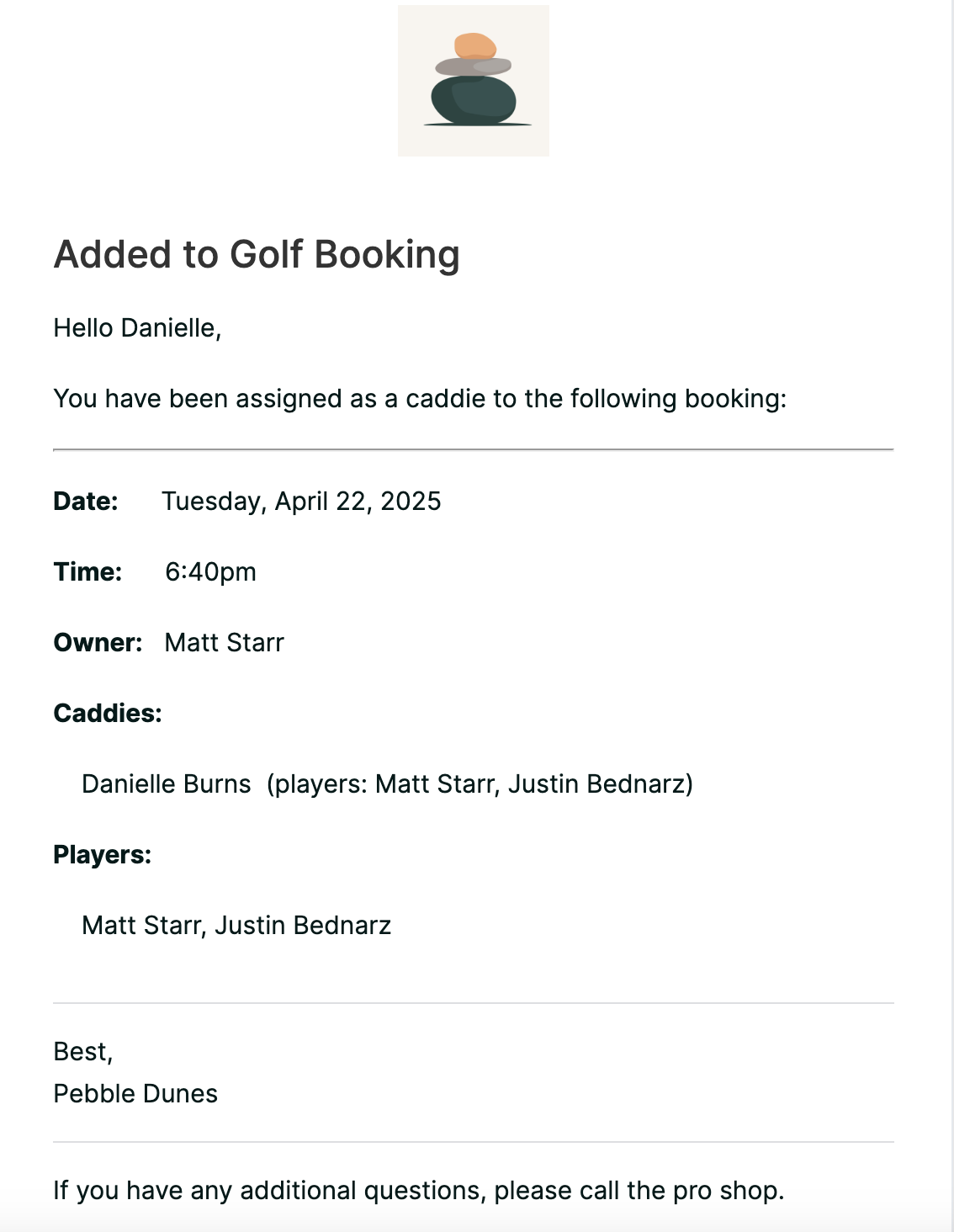Click owner name Matt Starr
Viewport: 954px width, 1232px height.
[x=225, y=643]
